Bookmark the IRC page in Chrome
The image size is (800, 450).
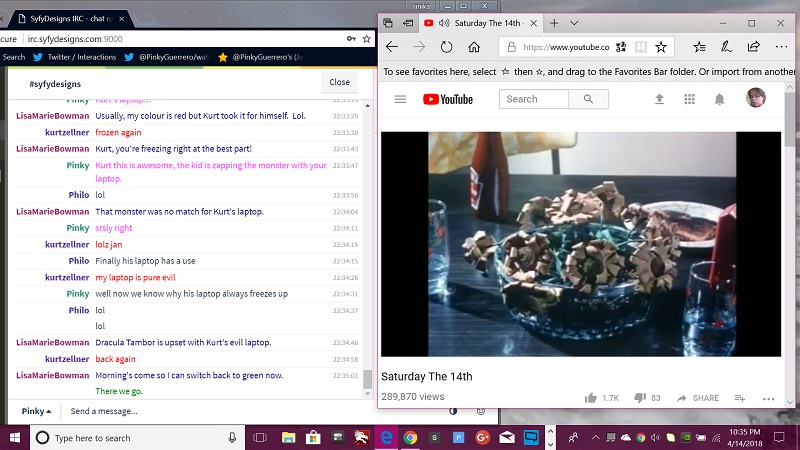click(366, 39)
